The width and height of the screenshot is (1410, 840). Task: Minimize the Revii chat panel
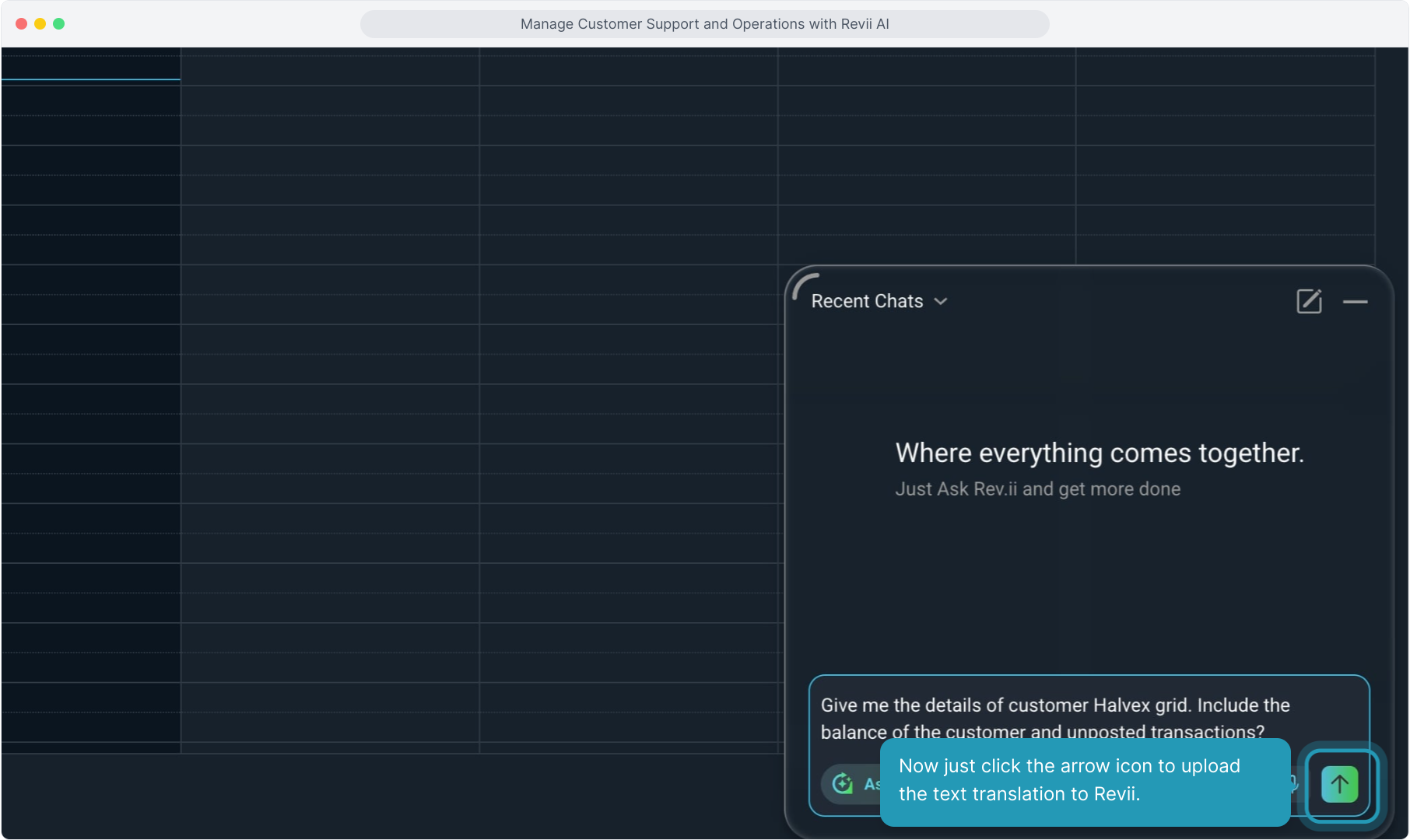1355,302
